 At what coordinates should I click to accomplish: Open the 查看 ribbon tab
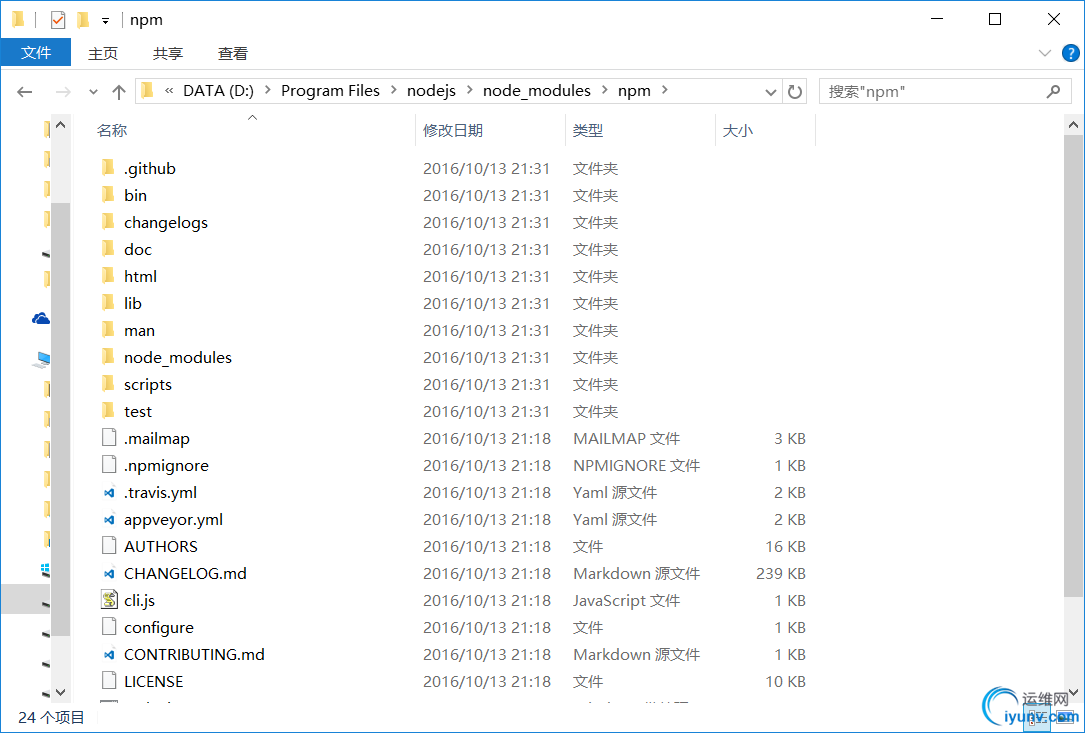pos(232,53)
